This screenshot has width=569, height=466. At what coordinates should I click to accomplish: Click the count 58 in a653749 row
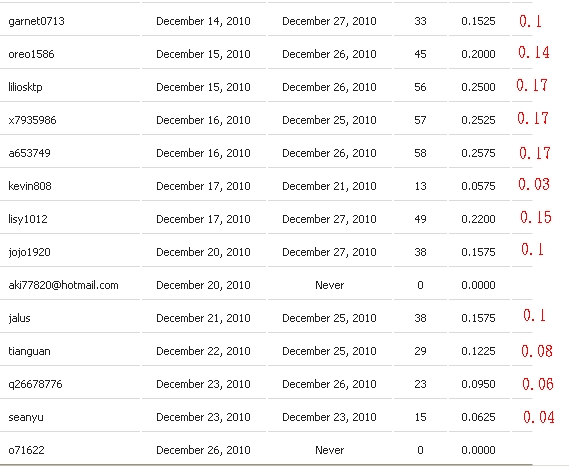(420, 153)
